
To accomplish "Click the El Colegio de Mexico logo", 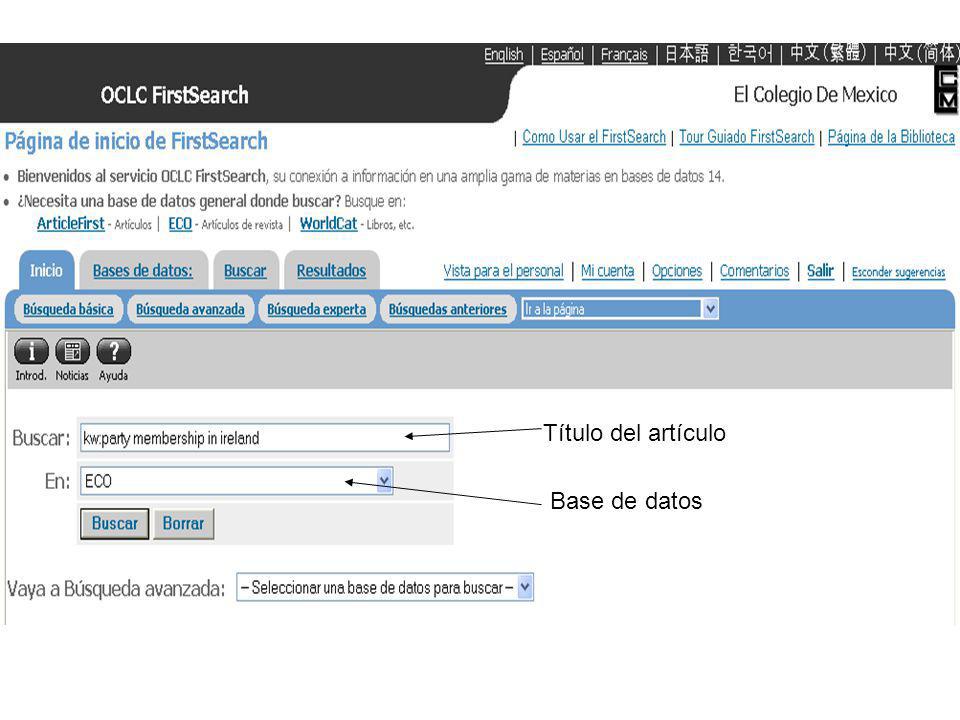I will coord(947,91).
